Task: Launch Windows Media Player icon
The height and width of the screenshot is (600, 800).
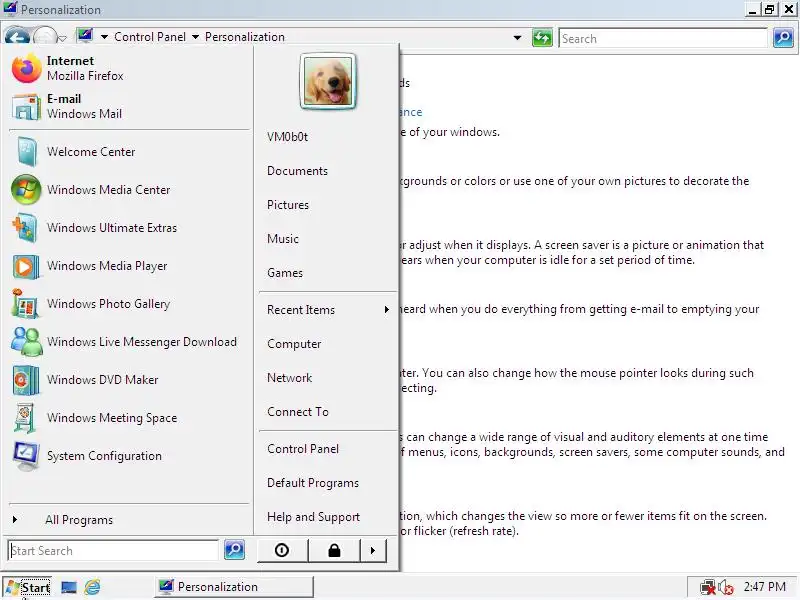Action: point(26,266)
